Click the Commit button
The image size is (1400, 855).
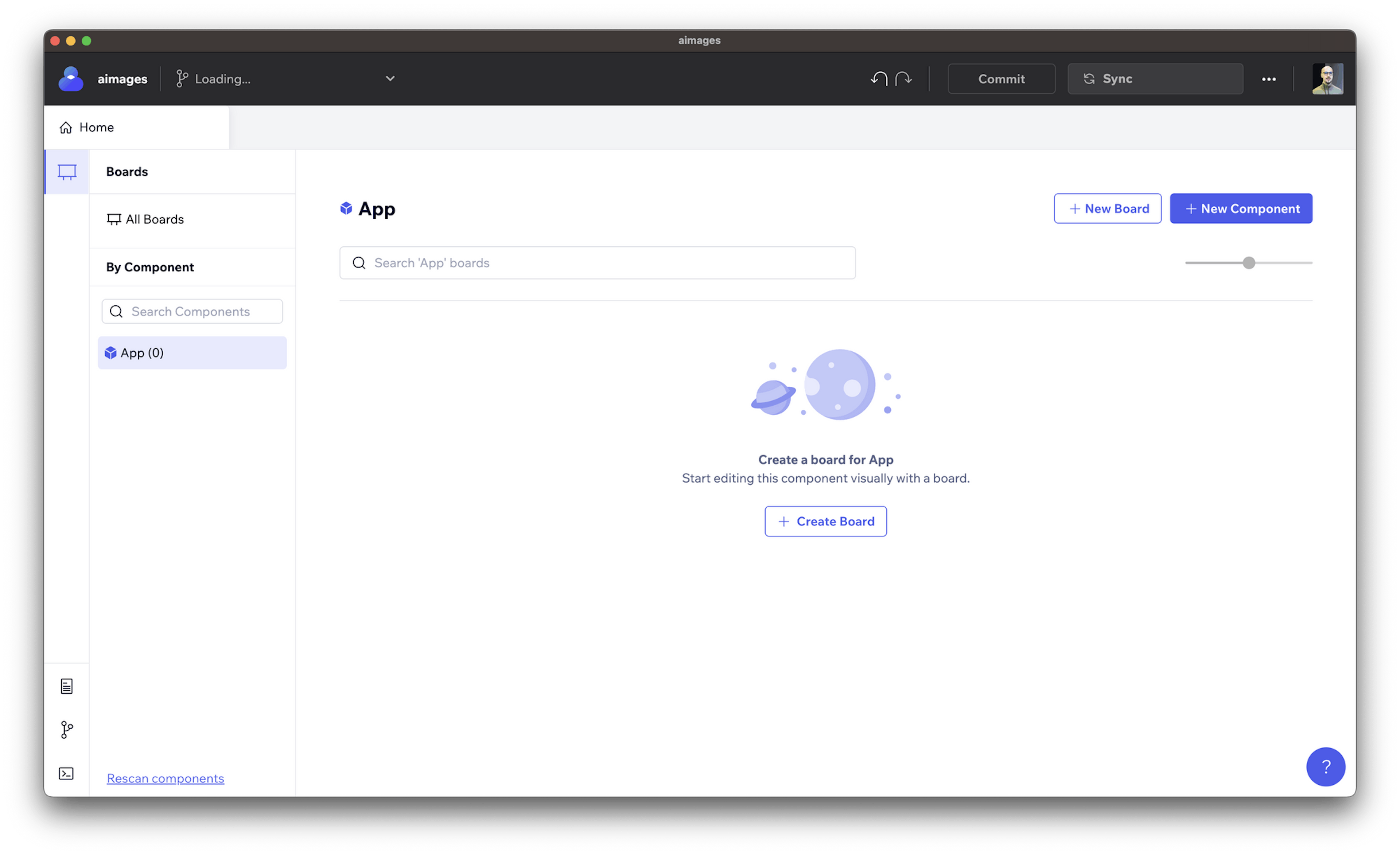point(1001,78)
